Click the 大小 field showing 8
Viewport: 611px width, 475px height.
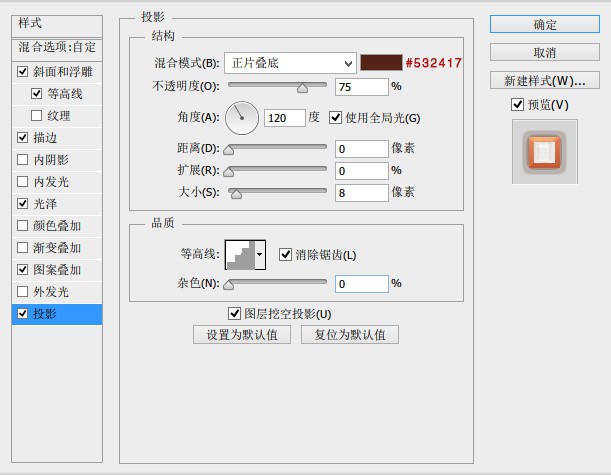click(362, 193)
